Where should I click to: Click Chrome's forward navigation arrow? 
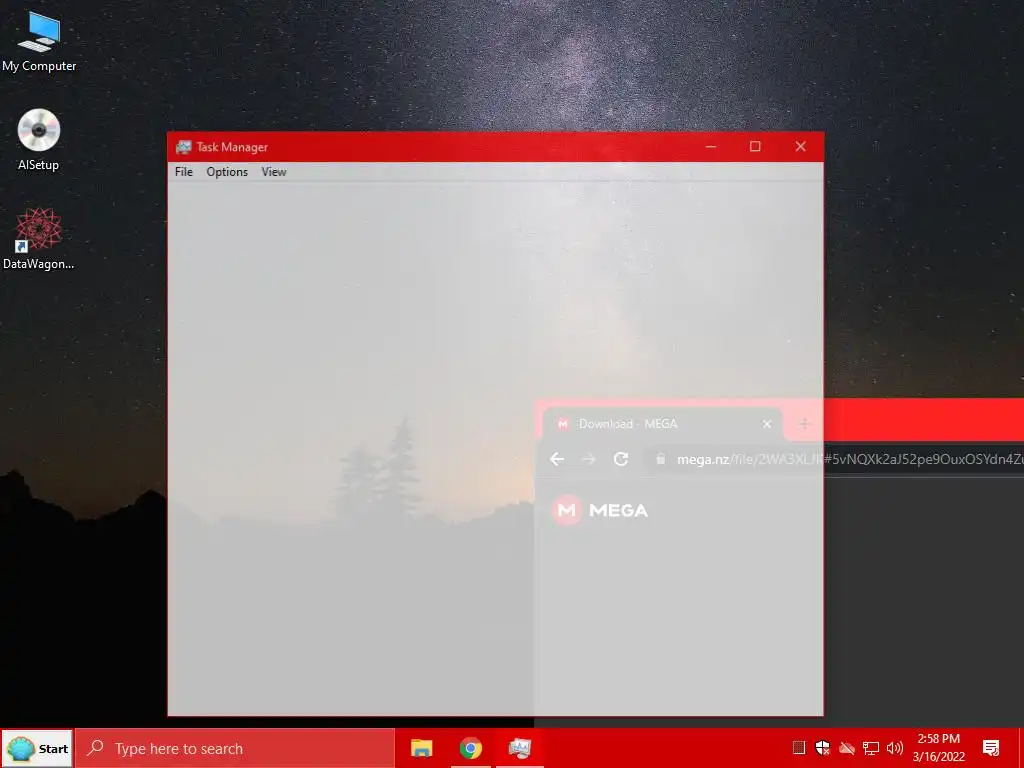tap(589, 459)
